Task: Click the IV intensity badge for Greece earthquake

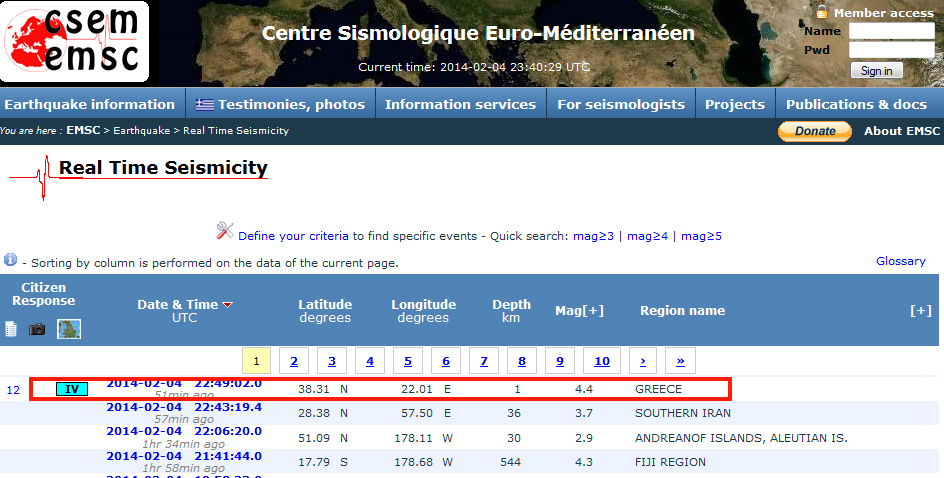Action: point(71,389)
